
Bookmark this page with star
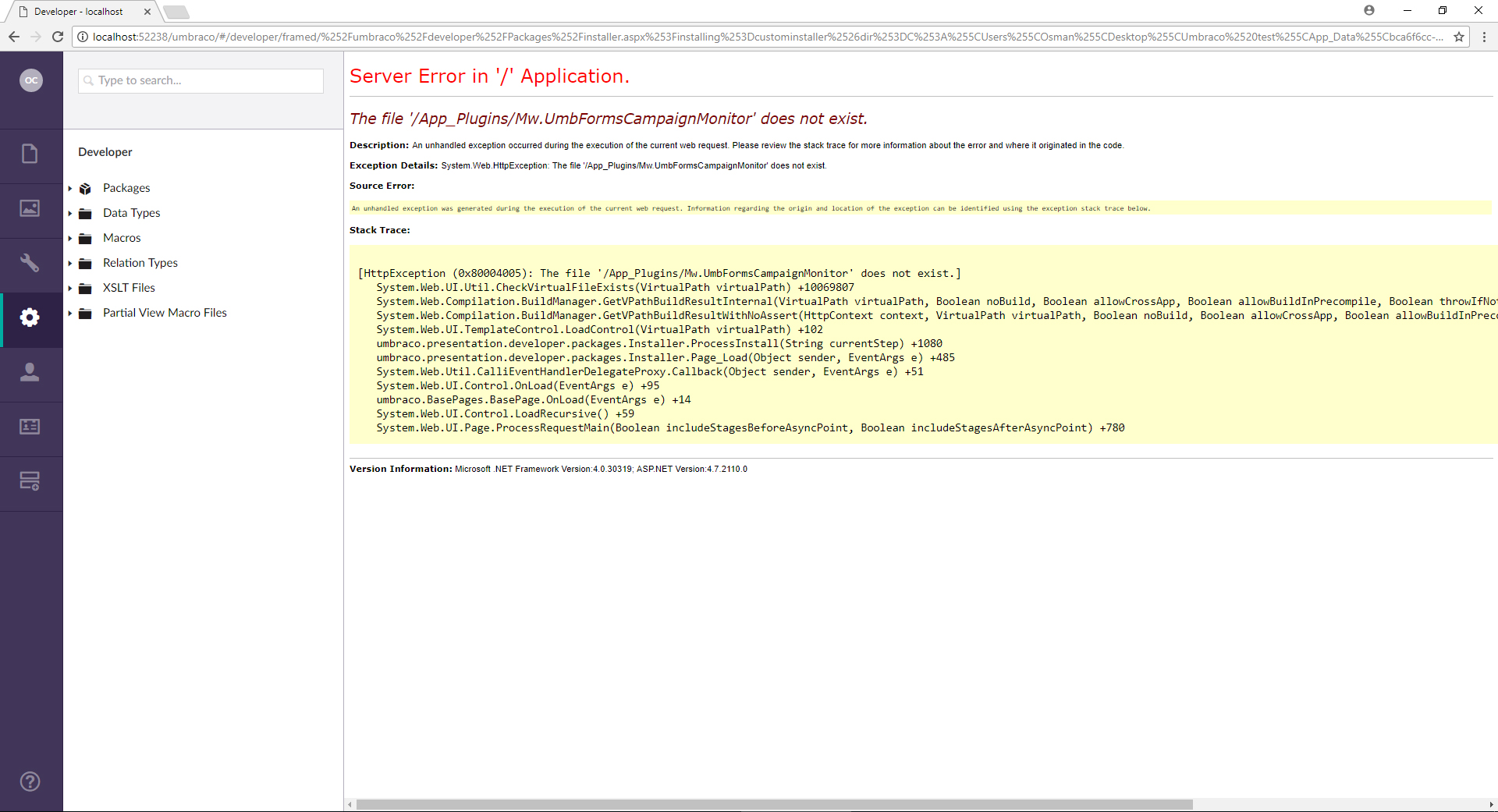(x=1459, y=37)
